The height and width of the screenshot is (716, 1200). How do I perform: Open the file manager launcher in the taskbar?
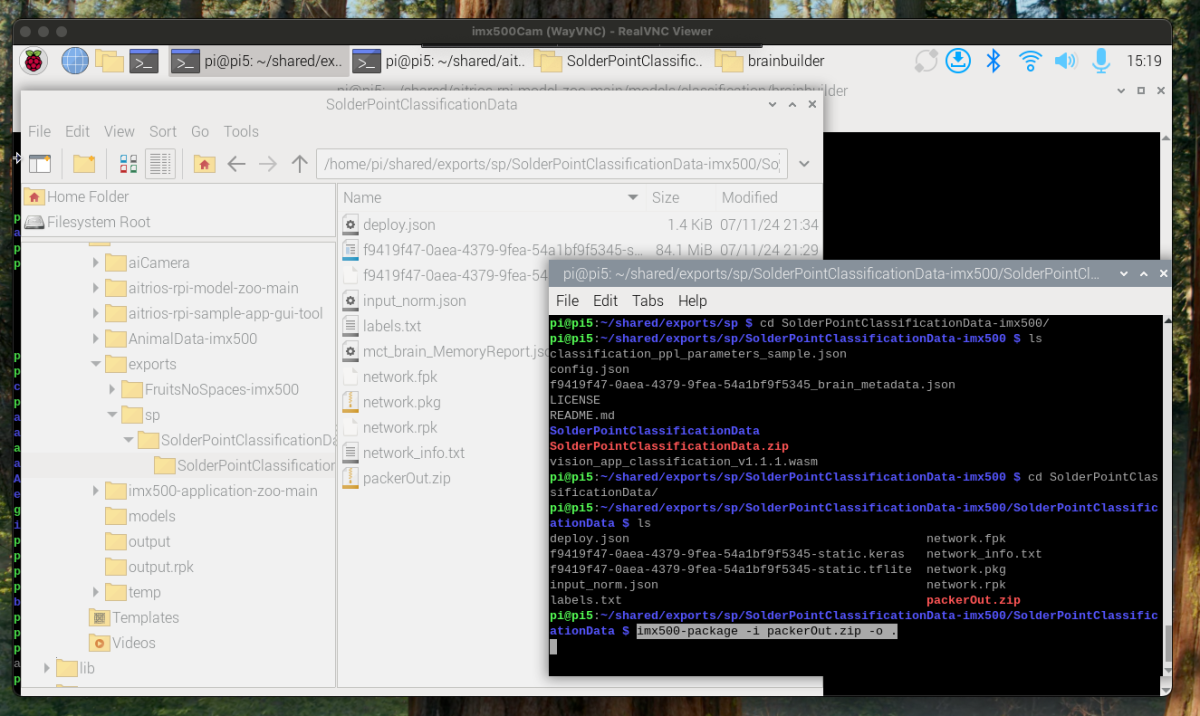(110, 61)
